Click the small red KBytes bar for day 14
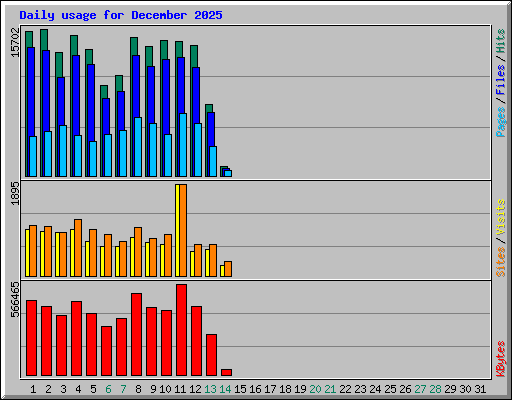 pos(226,372)
